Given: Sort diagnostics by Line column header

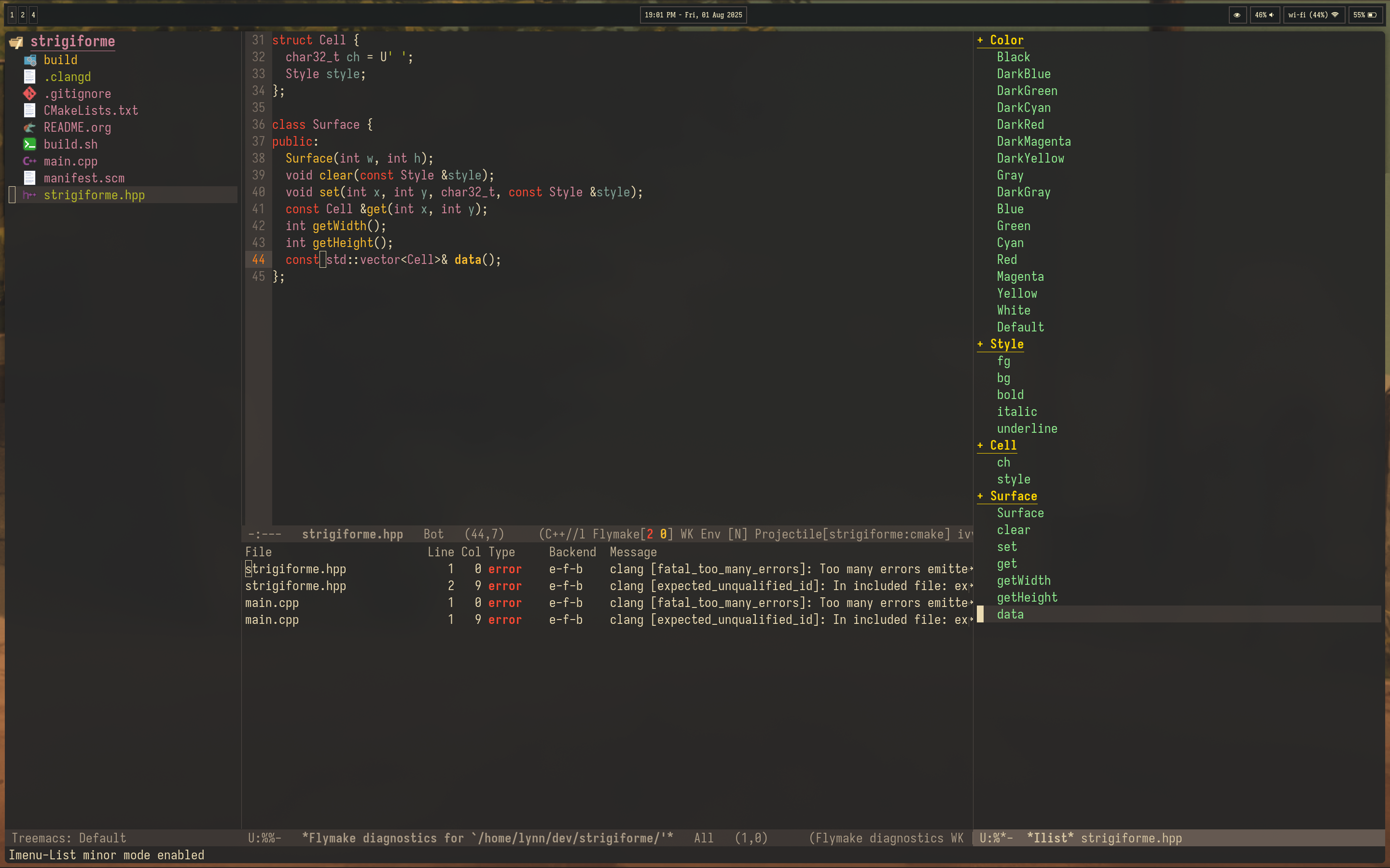Looking at the screenshot, I should 440,551.
